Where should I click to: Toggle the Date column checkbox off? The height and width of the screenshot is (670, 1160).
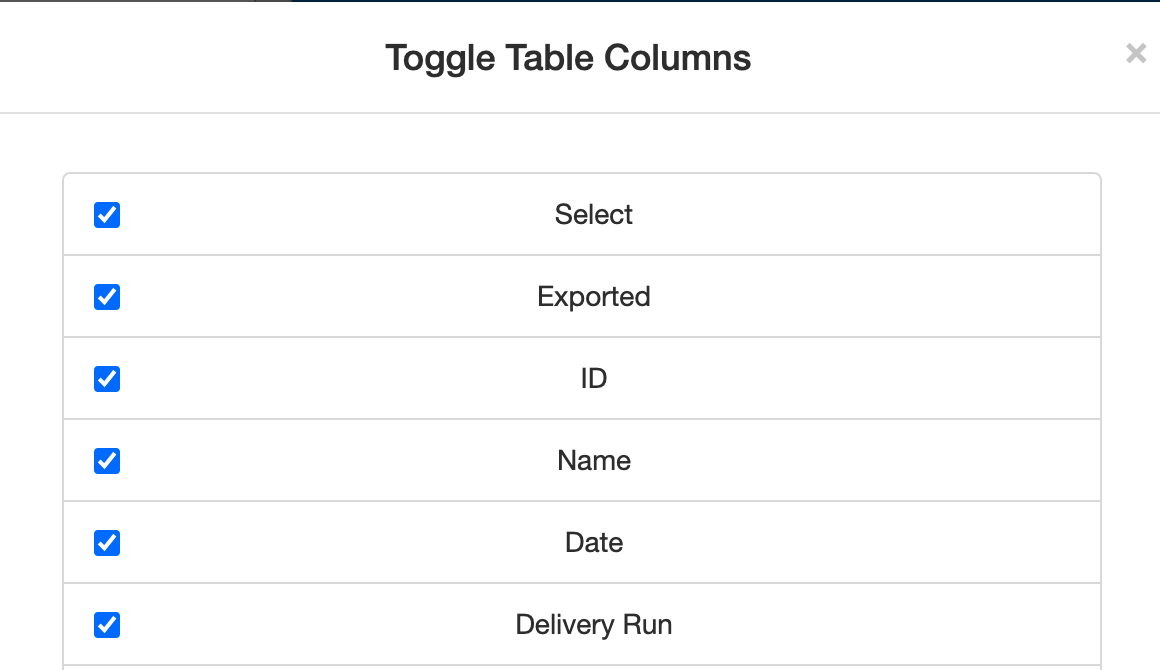coord(107,543)
